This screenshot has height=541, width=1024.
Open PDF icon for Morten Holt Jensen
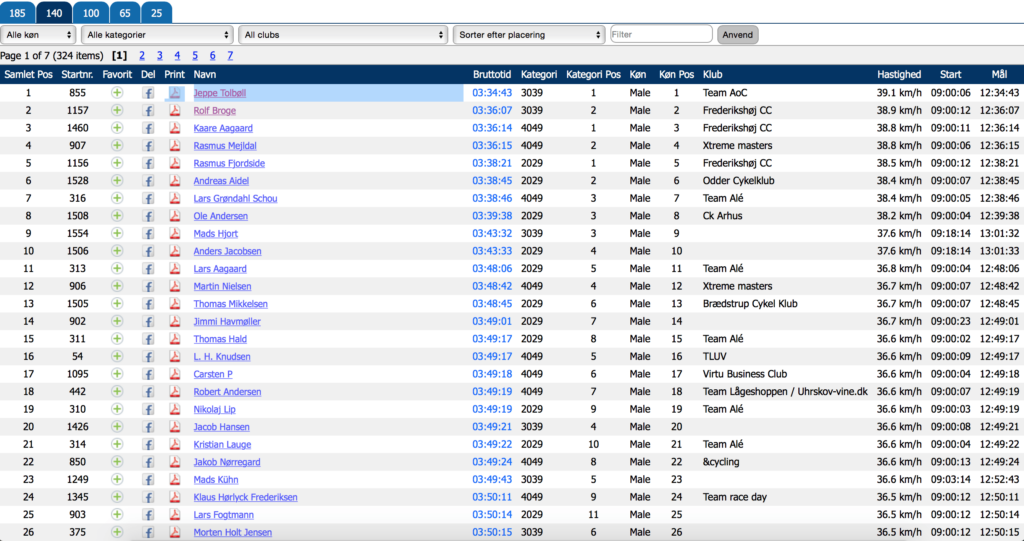(x=174, y=532)
